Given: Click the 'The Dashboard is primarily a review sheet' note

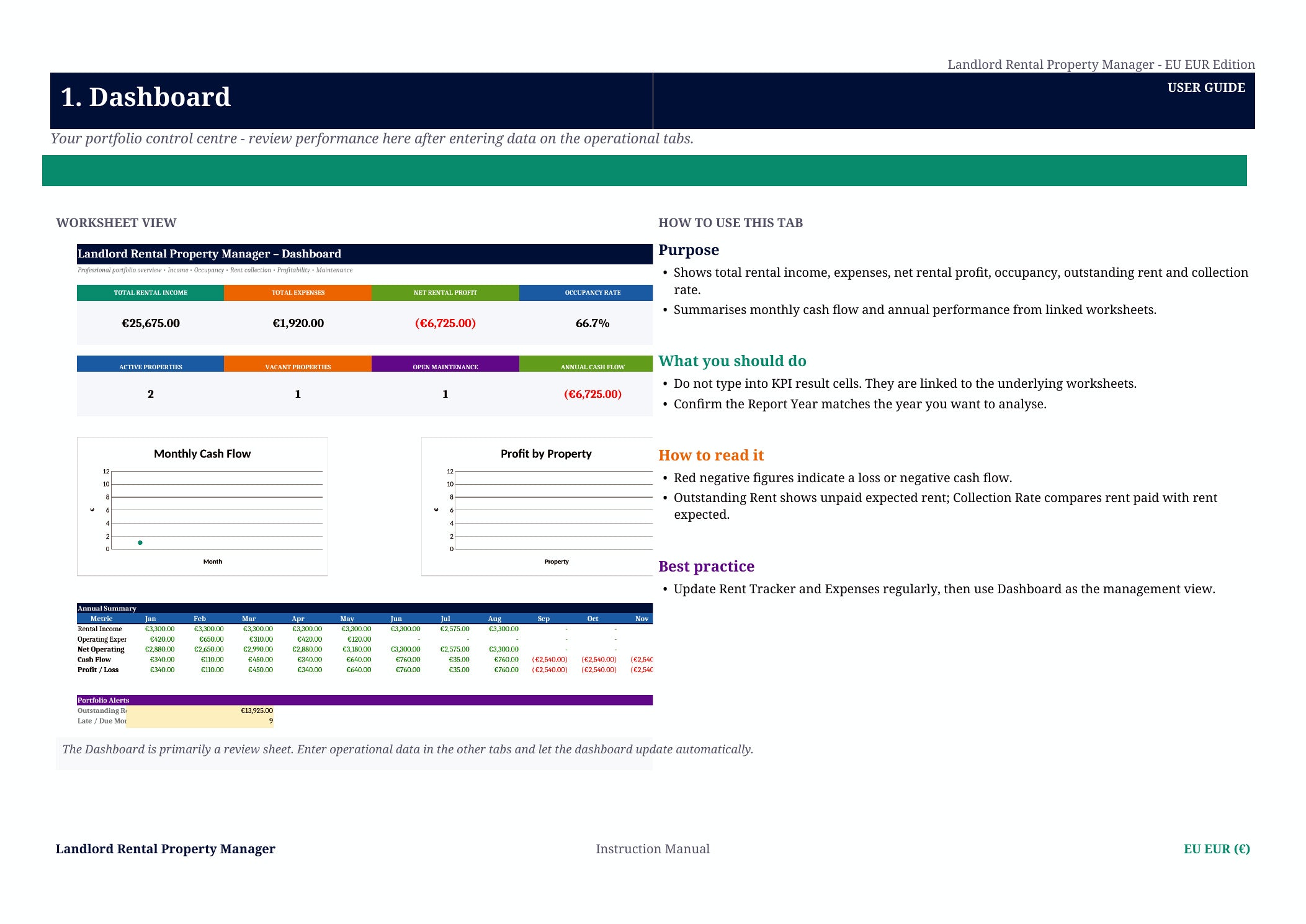Looking at the screenshot, I should 408,749.
